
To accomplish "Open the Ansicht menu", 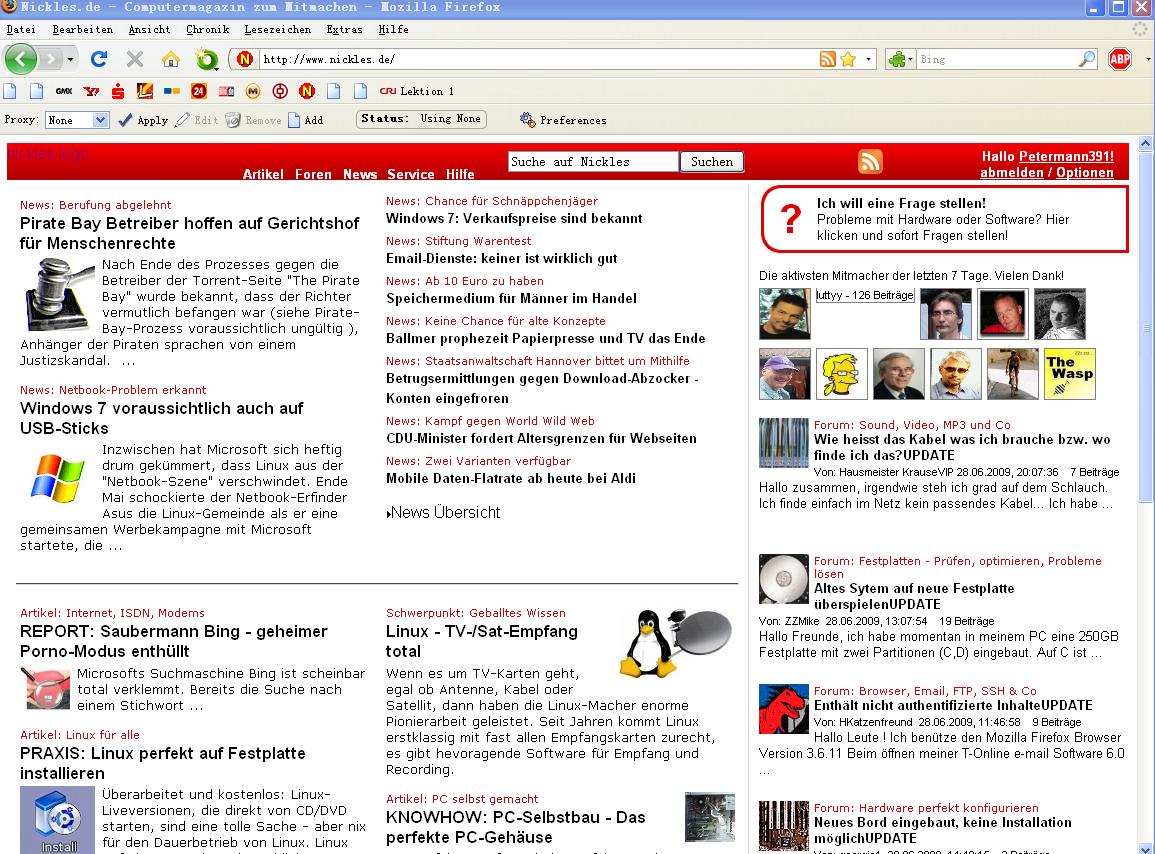I will coord(149,29).
